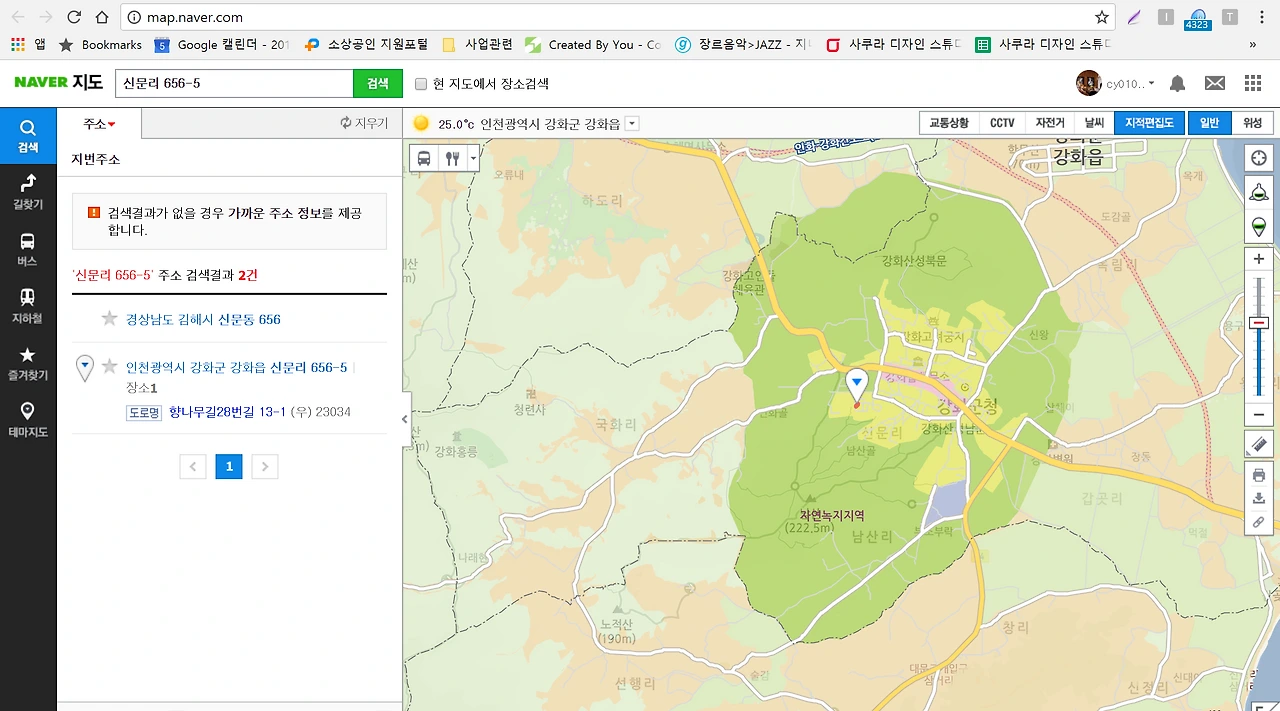Screen dimensions: 1280x711
Task: Toggle the 지적편집도 overlay button
Action: coord(1149,122)
